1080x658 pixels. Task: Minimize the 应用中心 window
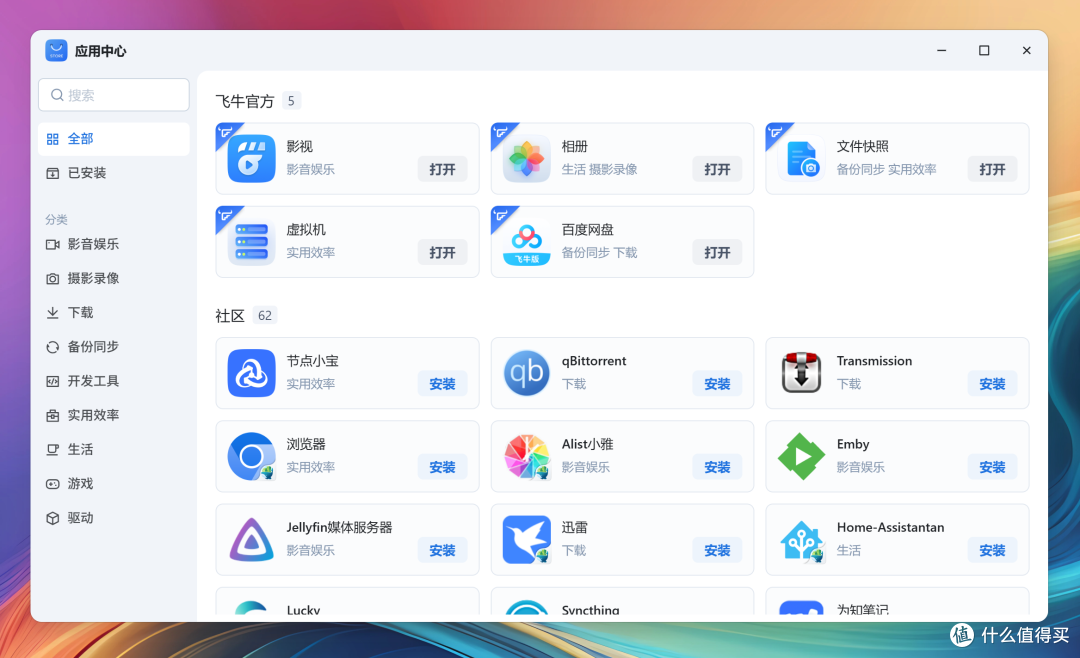pyautogui.click(x=942, y=50)
